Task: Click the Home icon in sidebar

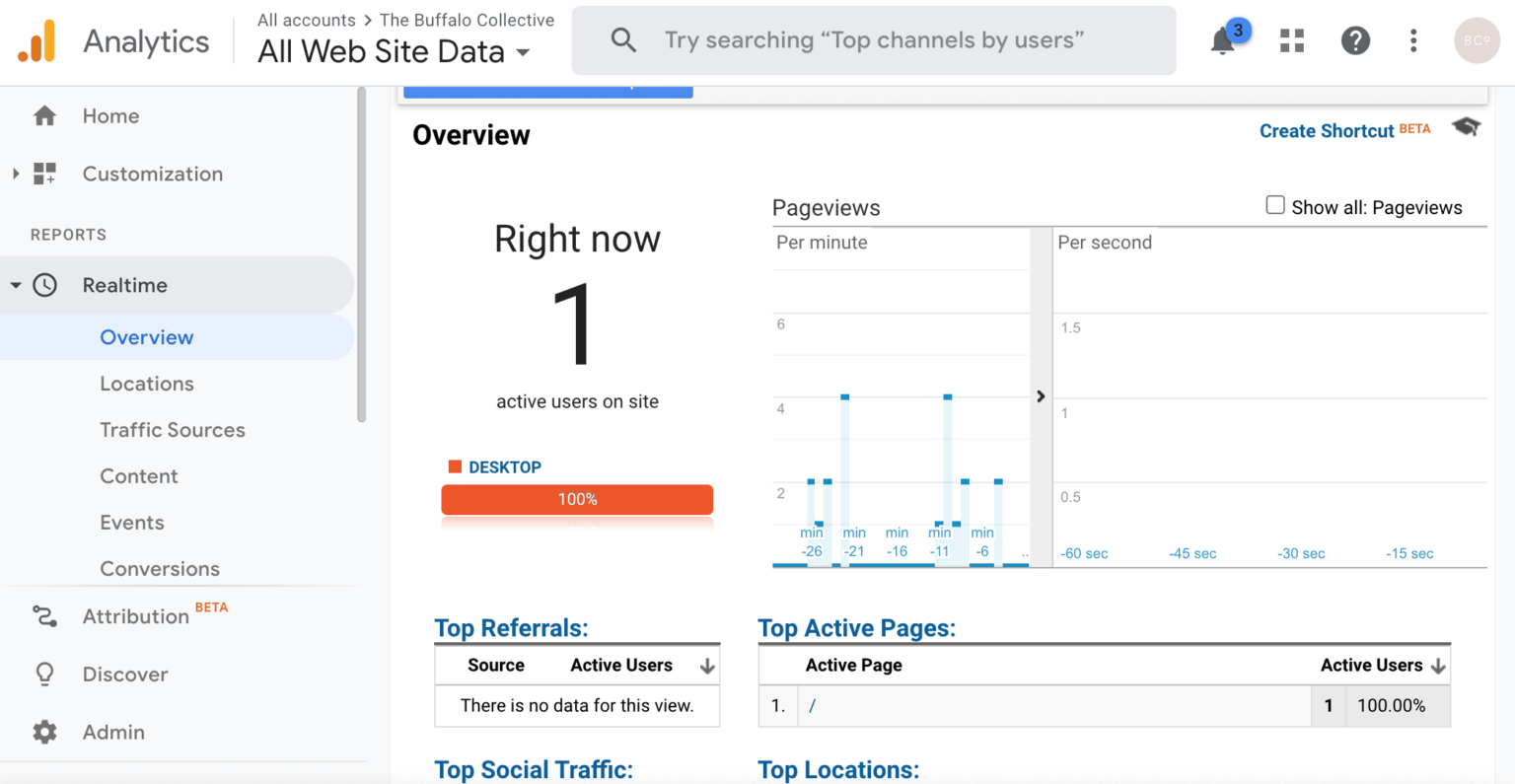Action: [x=44, y=115]
